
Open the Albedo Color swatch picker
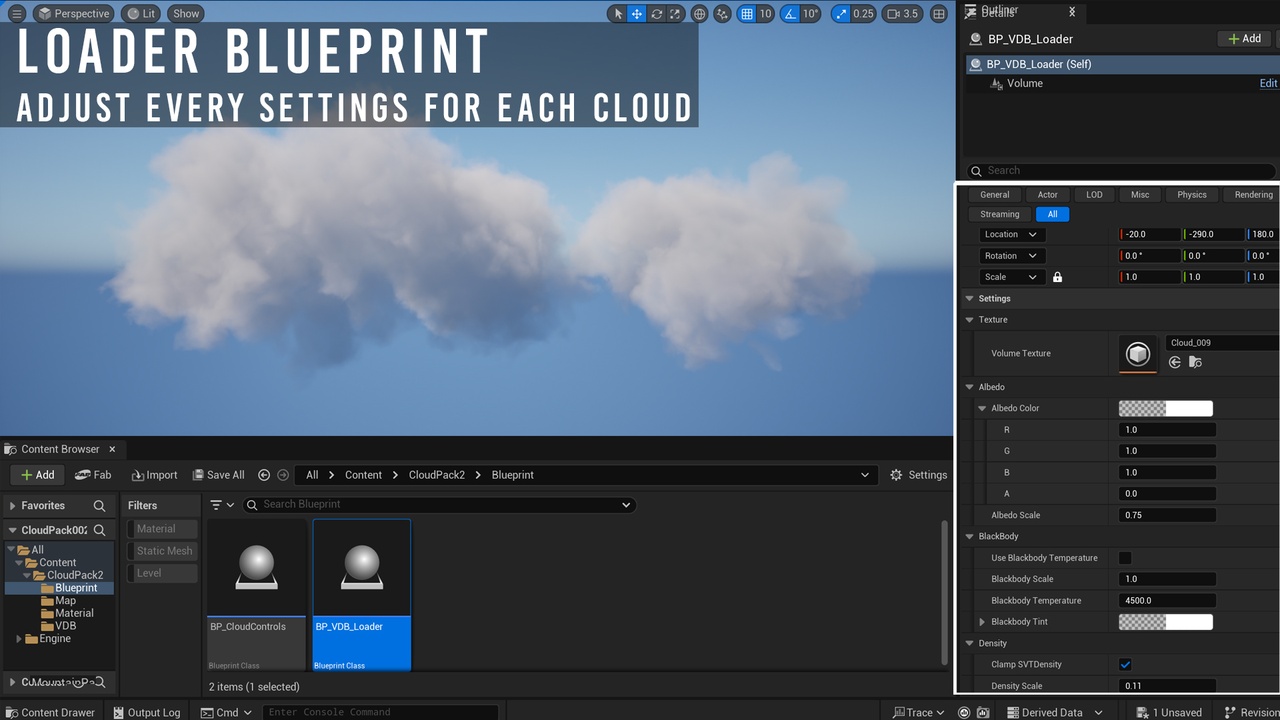coord(1165,408)
